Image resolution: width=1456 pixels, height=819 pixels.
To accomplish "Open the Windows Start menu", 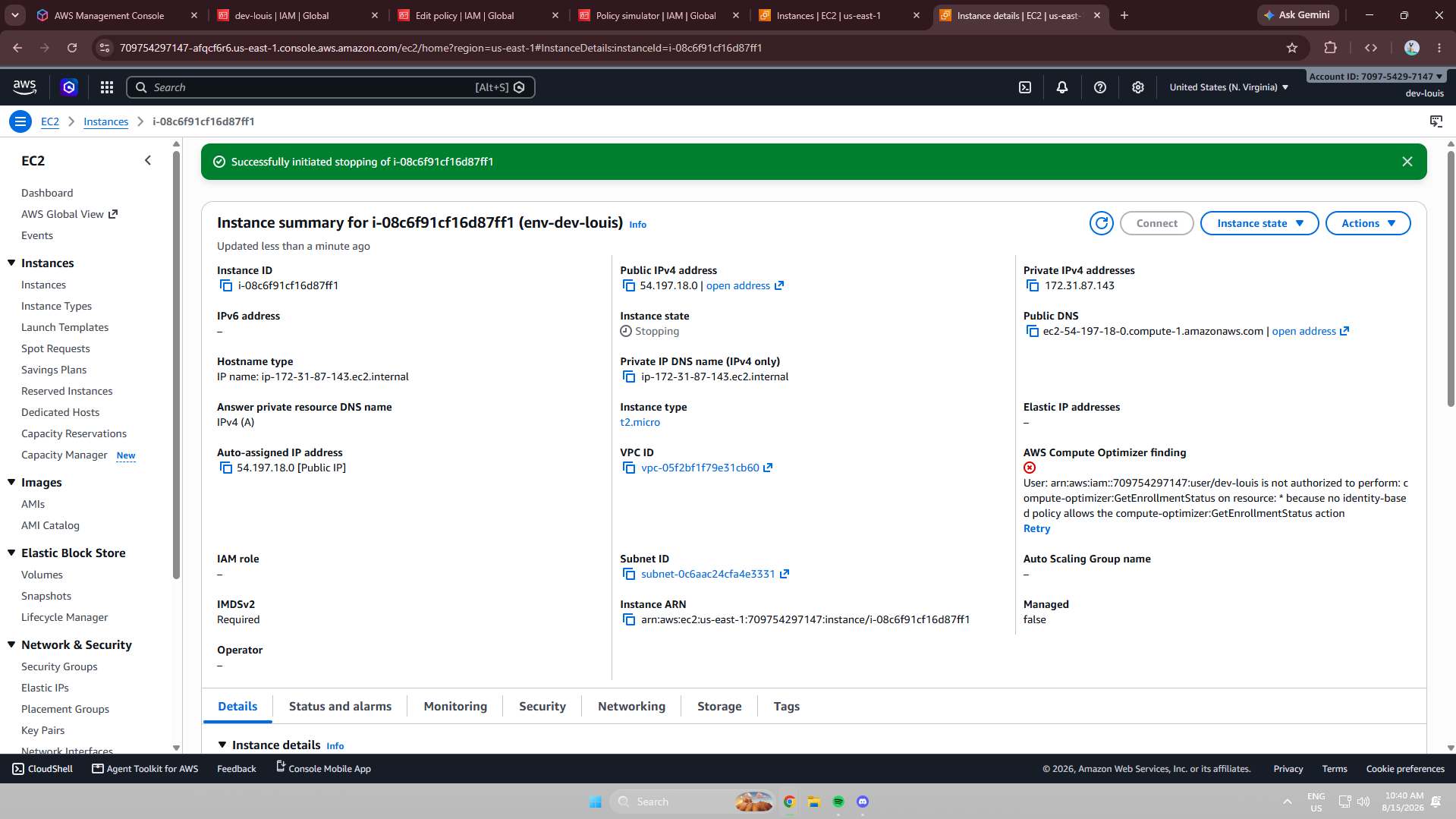I will [596, 802].
